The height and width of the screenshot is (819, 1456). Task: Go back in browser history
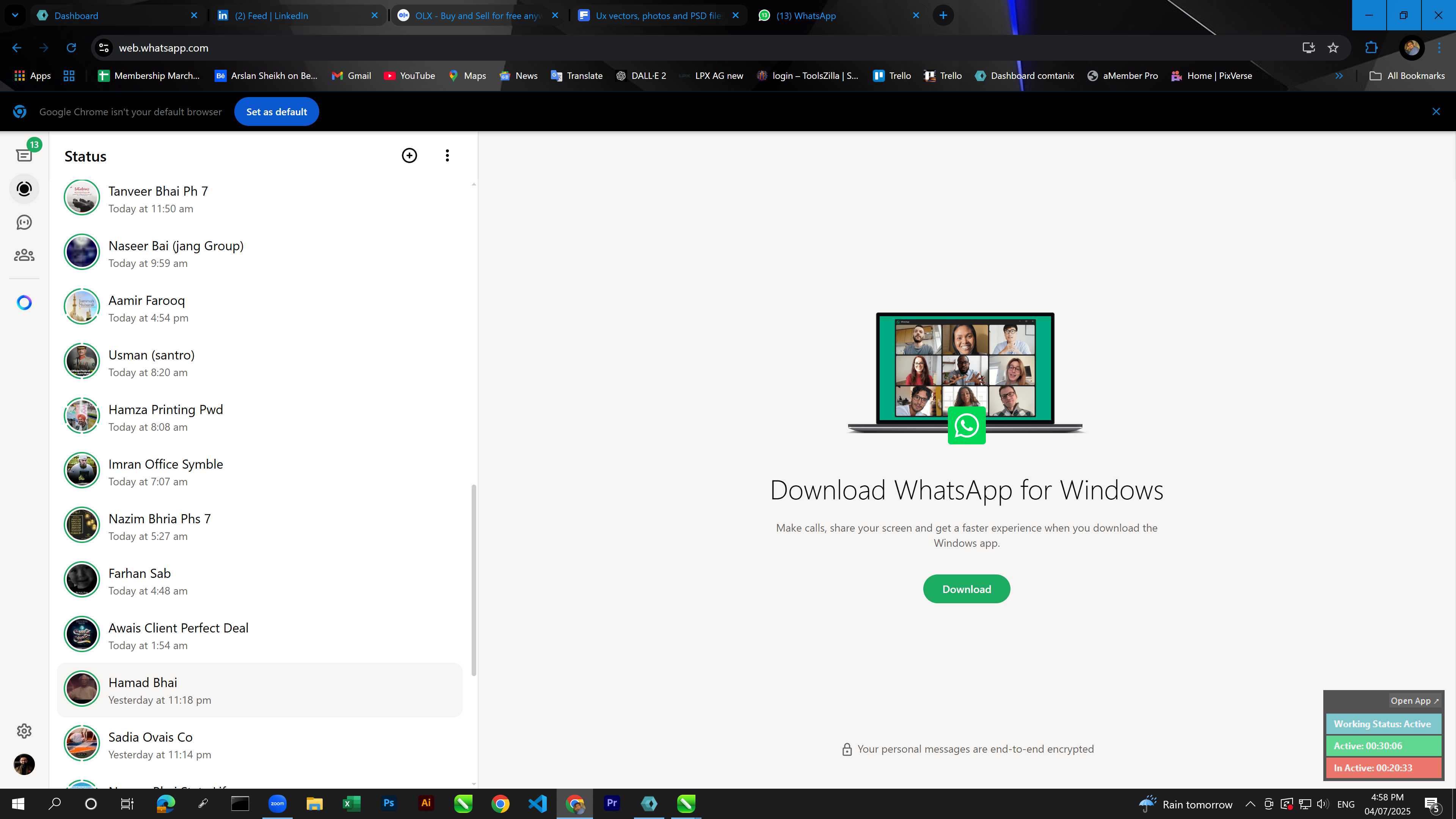17,48
